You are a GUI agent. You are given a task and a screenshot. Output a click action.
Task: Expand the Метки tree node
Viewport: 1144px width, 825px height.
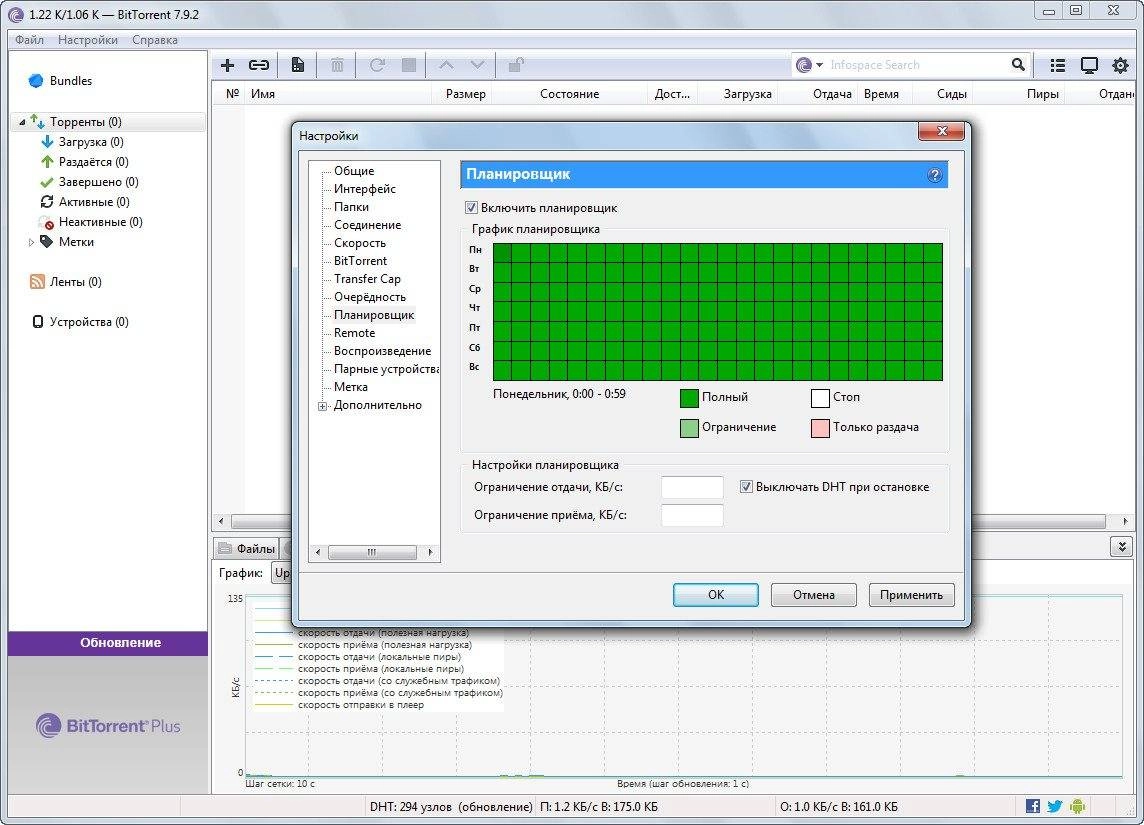(31, 242)
